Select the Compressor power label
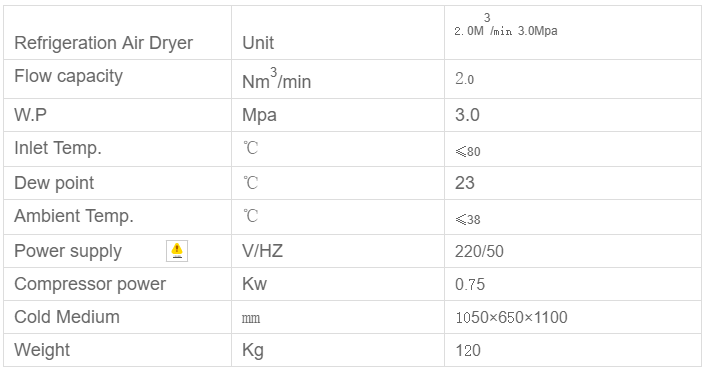The width and height of the screenshot is (705, 368). click(x=90, y=284)
